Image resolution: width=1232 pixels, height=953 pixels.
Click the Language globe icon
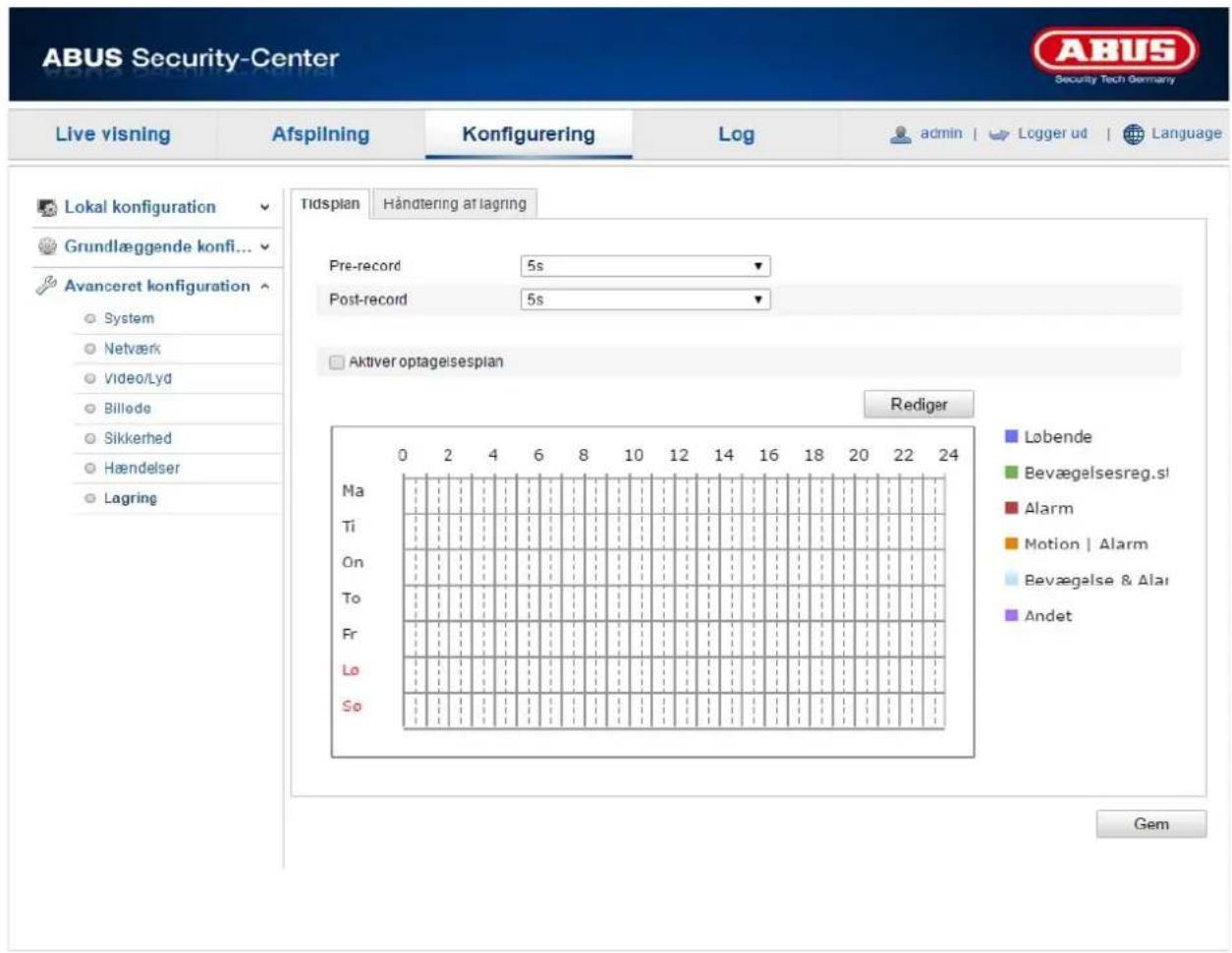(x=1134, y=135)
